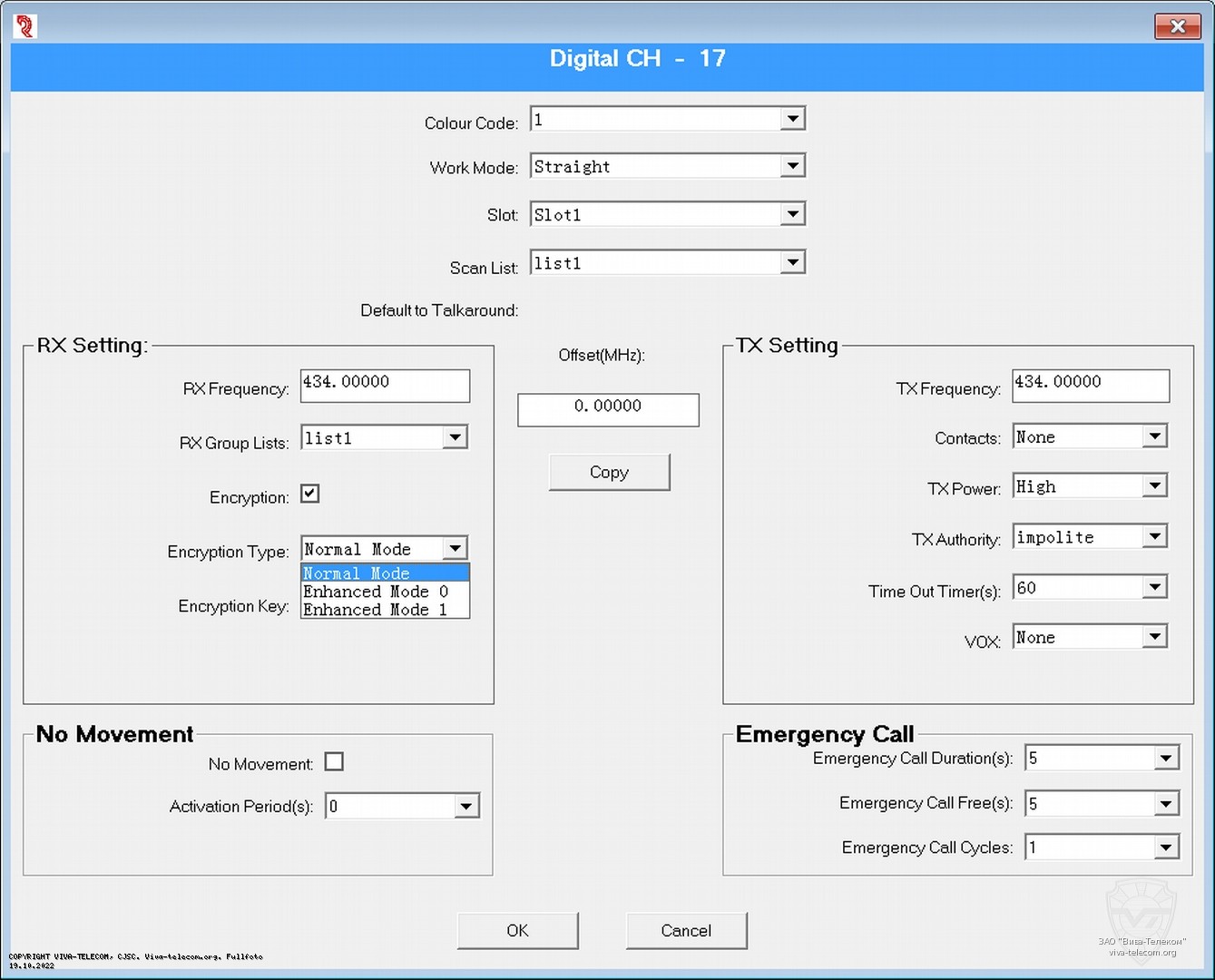Close the Digital CH dialog window

pos(1177,26)
